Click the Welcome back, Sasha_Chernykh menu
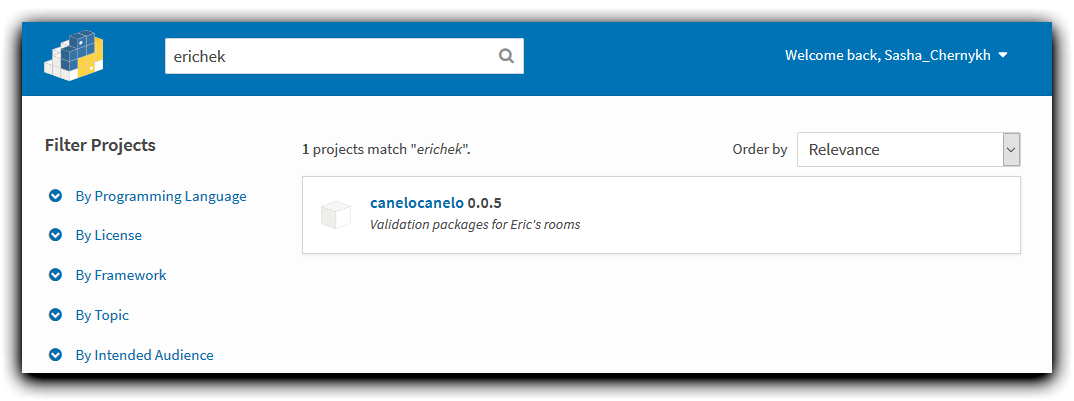Screen dimensions: 1074x401 tap(896, 56)
